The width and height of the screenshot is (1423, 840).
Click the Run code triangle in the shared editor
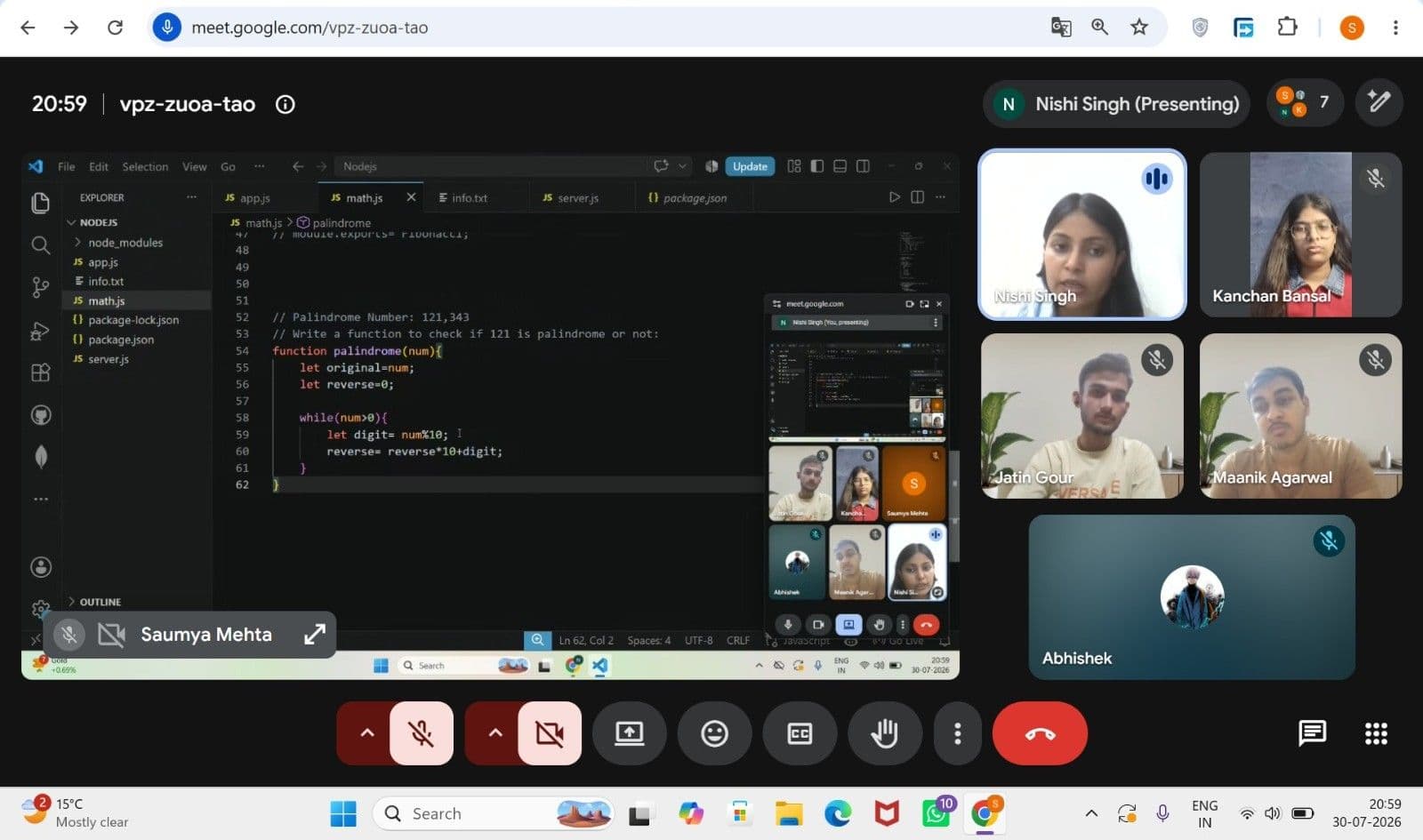coord(894,197)
